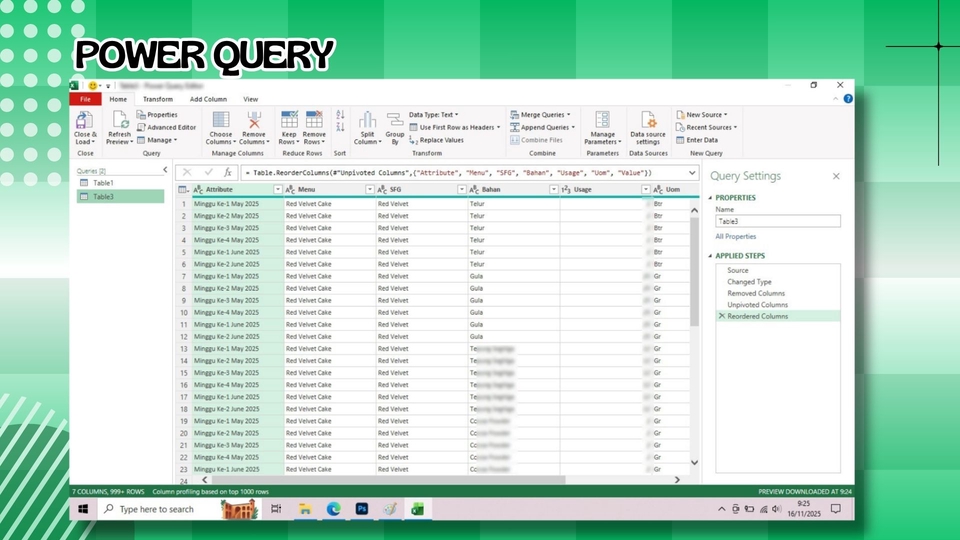Open Data source settings
Viewport: 960px width, 540px height.
coord(647,121)
